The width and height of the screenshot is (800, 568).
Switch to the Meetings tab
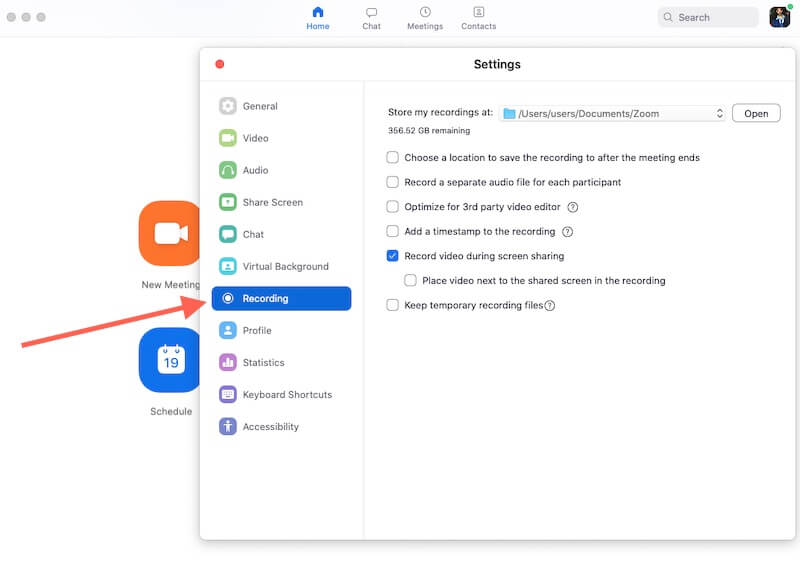(x=425, y=18)
